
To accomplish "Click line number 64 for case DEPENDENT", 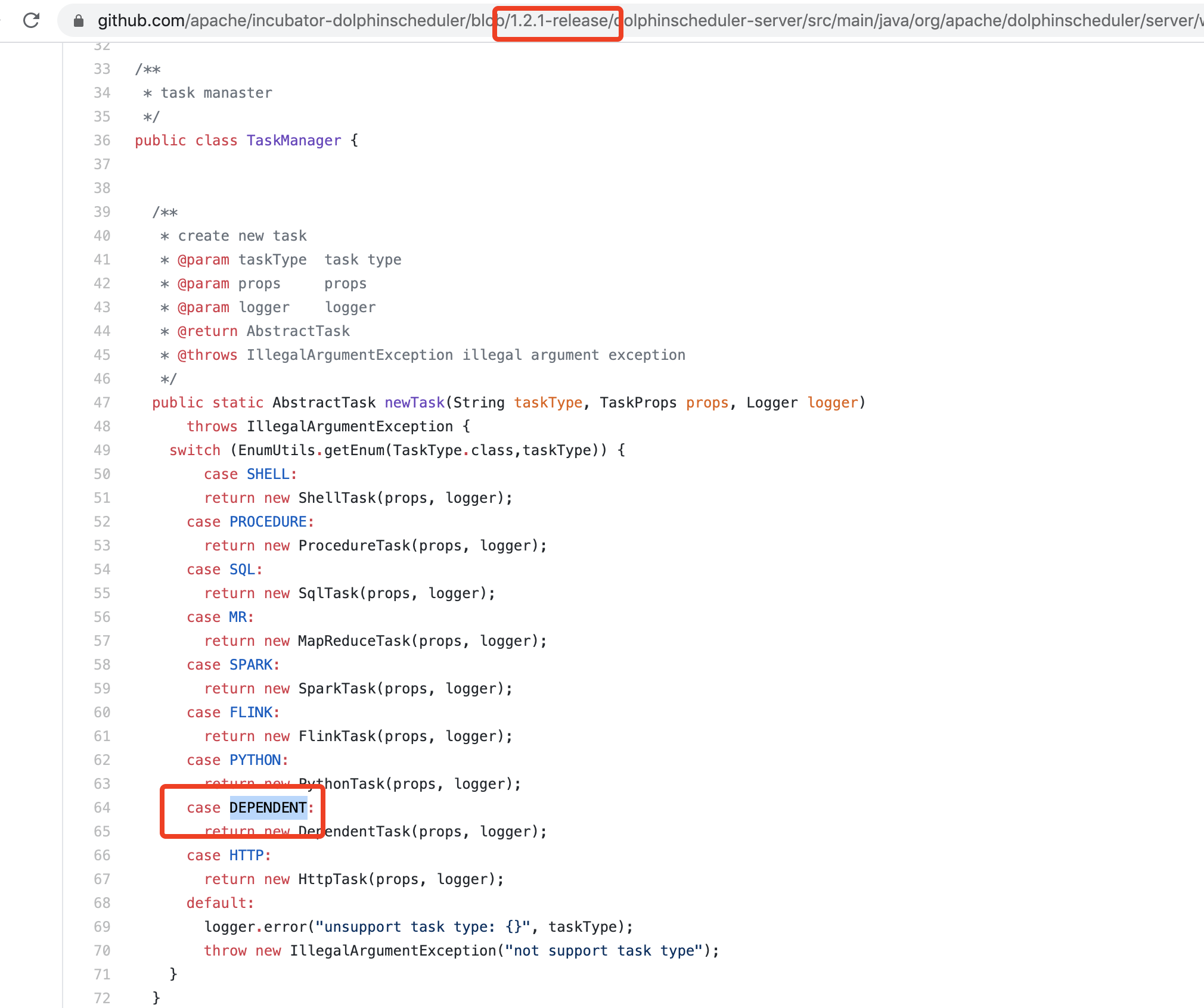I will [x=102, y=808].
